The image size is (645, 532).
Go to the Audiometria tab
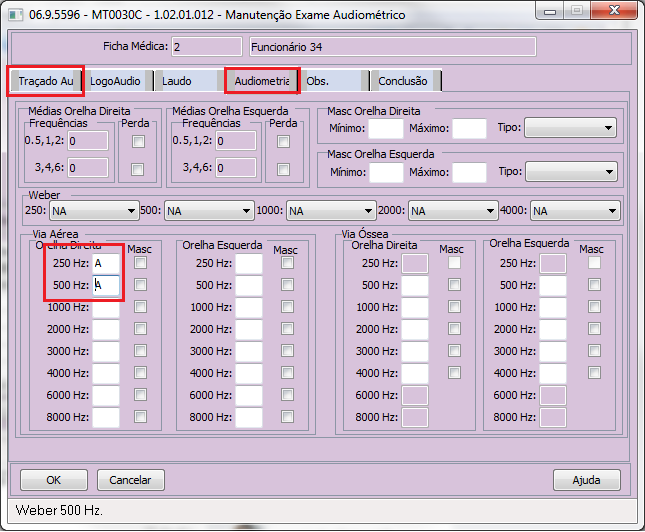262,81
